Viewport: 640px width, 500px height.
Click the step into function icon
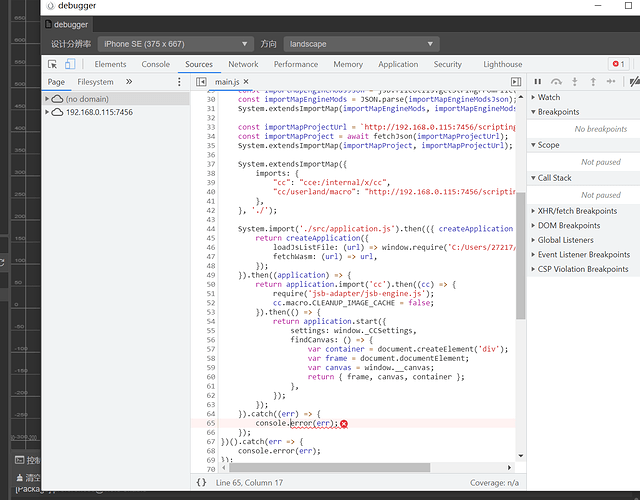tap(574, 81)
